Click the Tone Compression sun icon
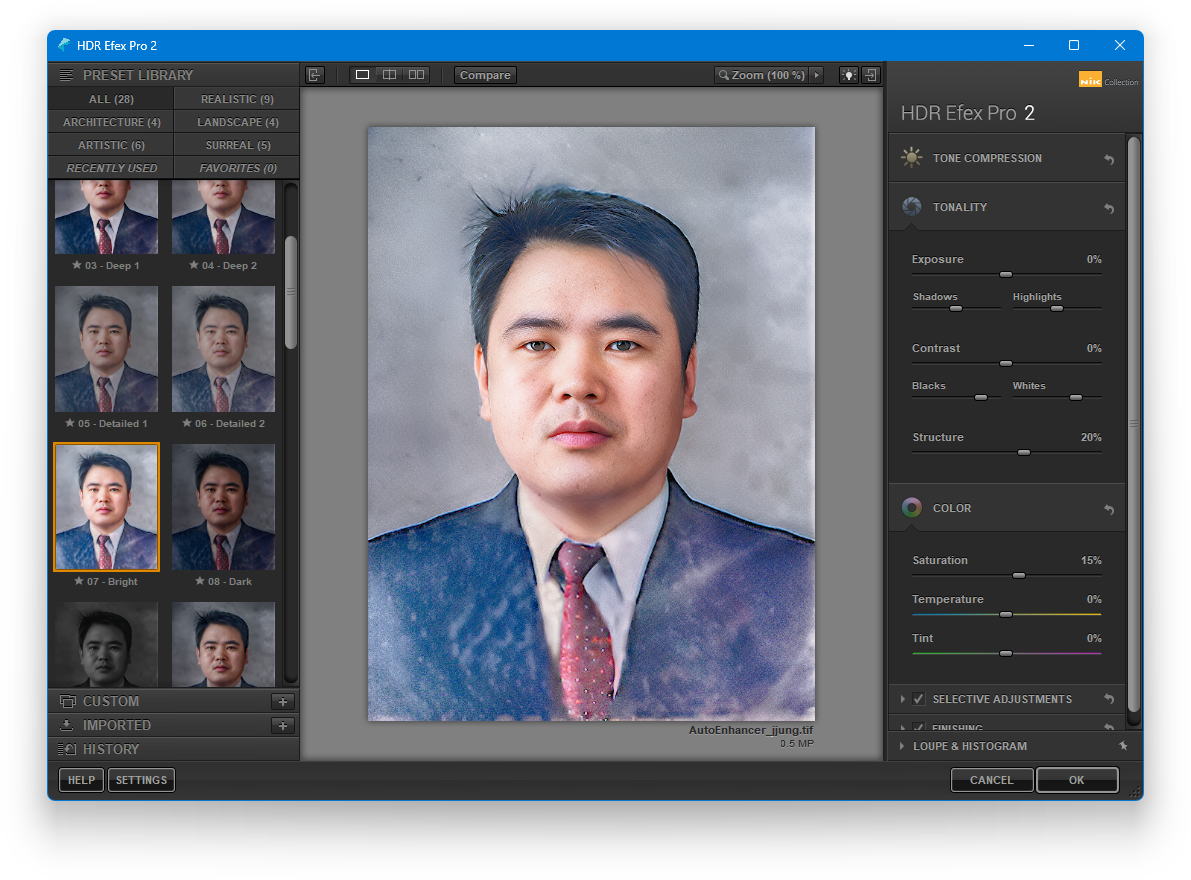Image resolution: width=1191 pixels, height=880 pixels. tap(911, 158)
